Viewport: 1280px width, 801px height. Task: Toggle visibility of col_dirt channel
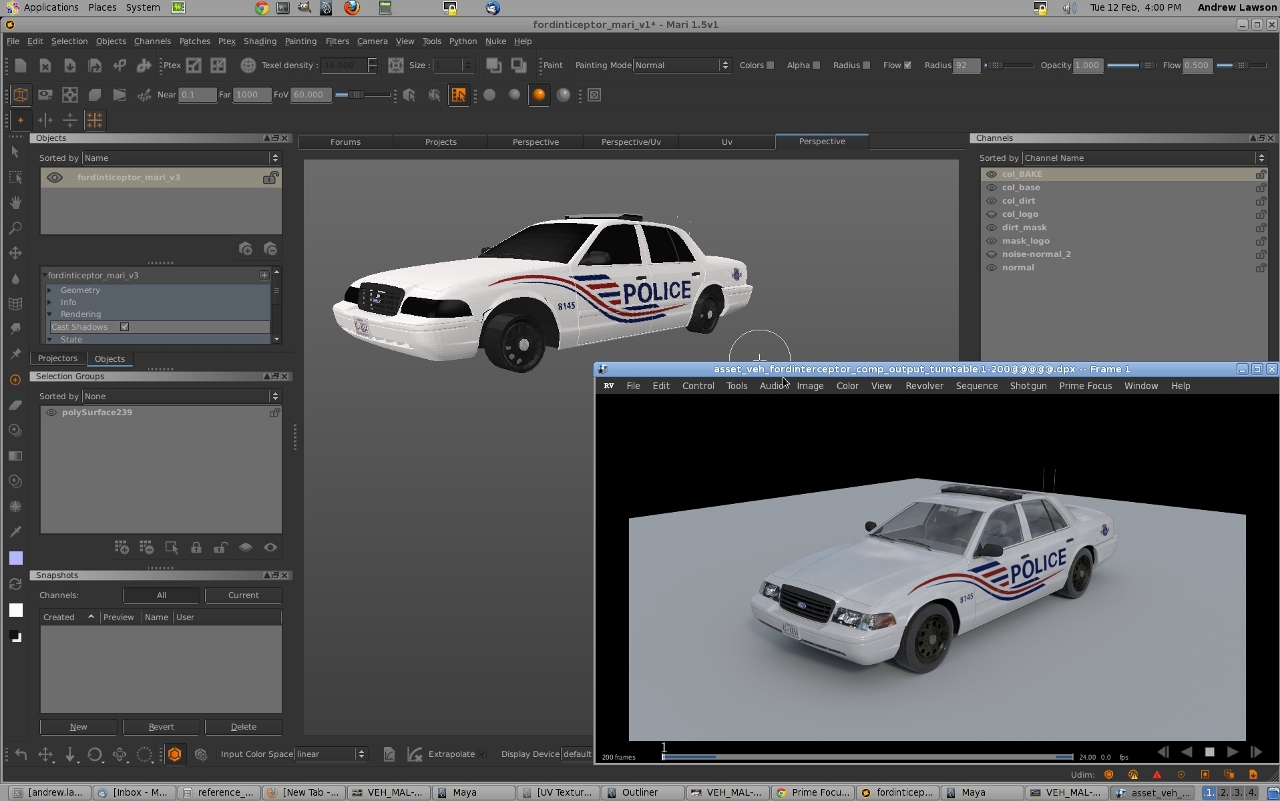pos(991,200)
